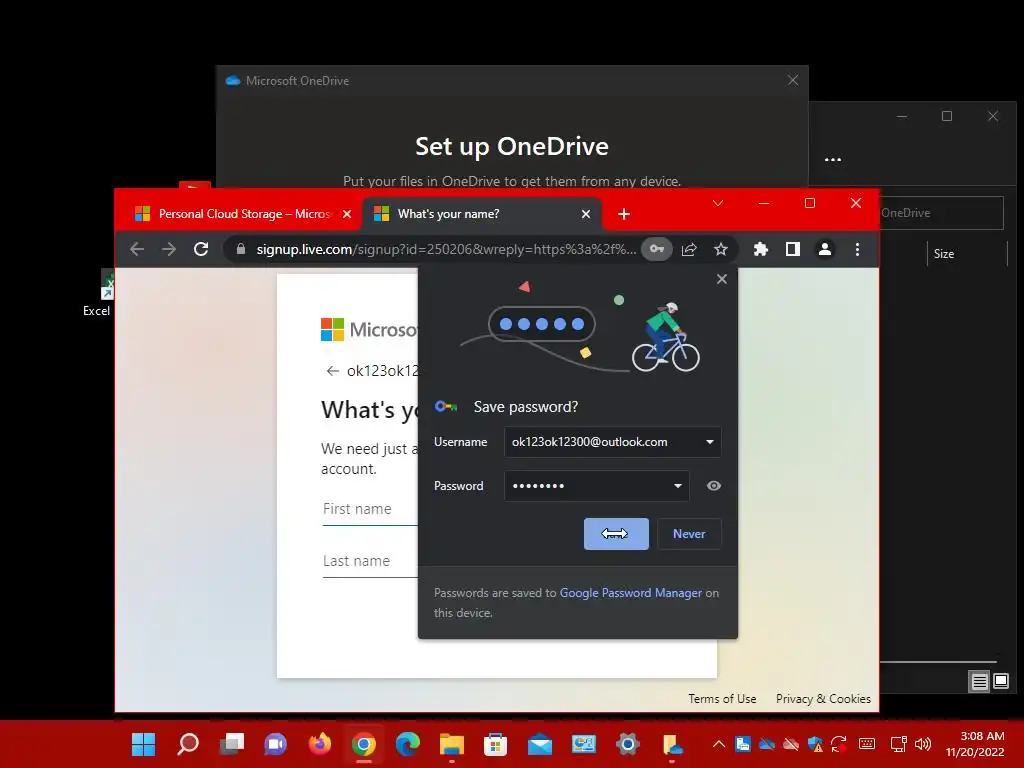
Task: Open a new tab with the plus button
Action: (x=624, y=214)
